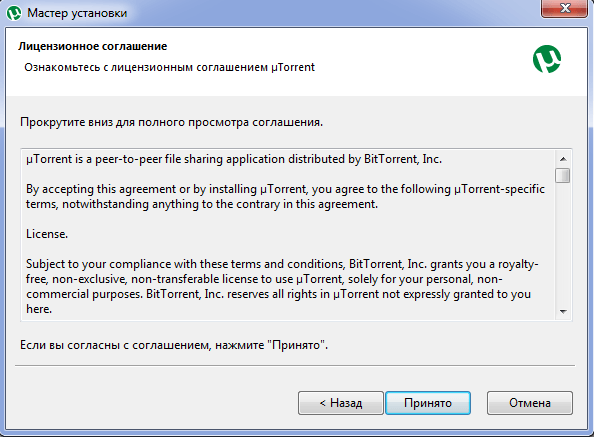Click the 'Ознакомьтесь с лицензионным соглашением' subtitle
Screen dimensions: 594x437
coord(169,67)
